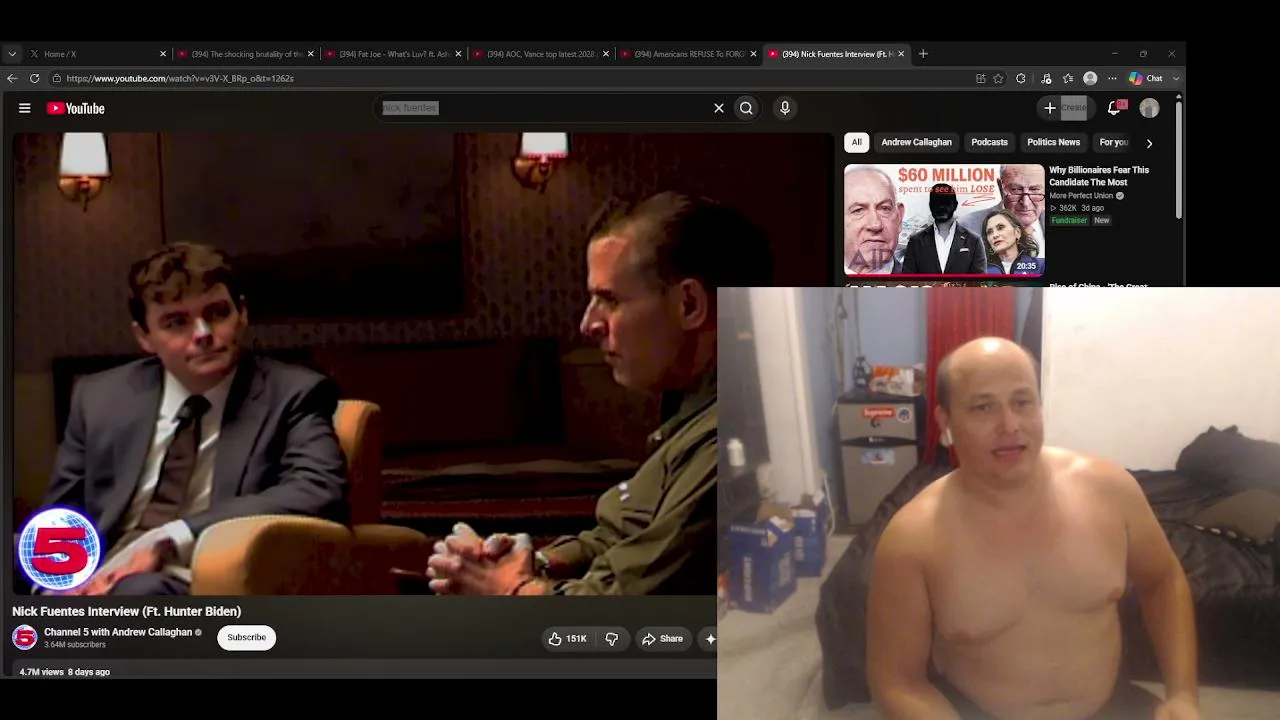Open the tab list chevron in the tab strip
This screenshot has height=720, width=1280.
pyautogui.click(x=12, y=54)
